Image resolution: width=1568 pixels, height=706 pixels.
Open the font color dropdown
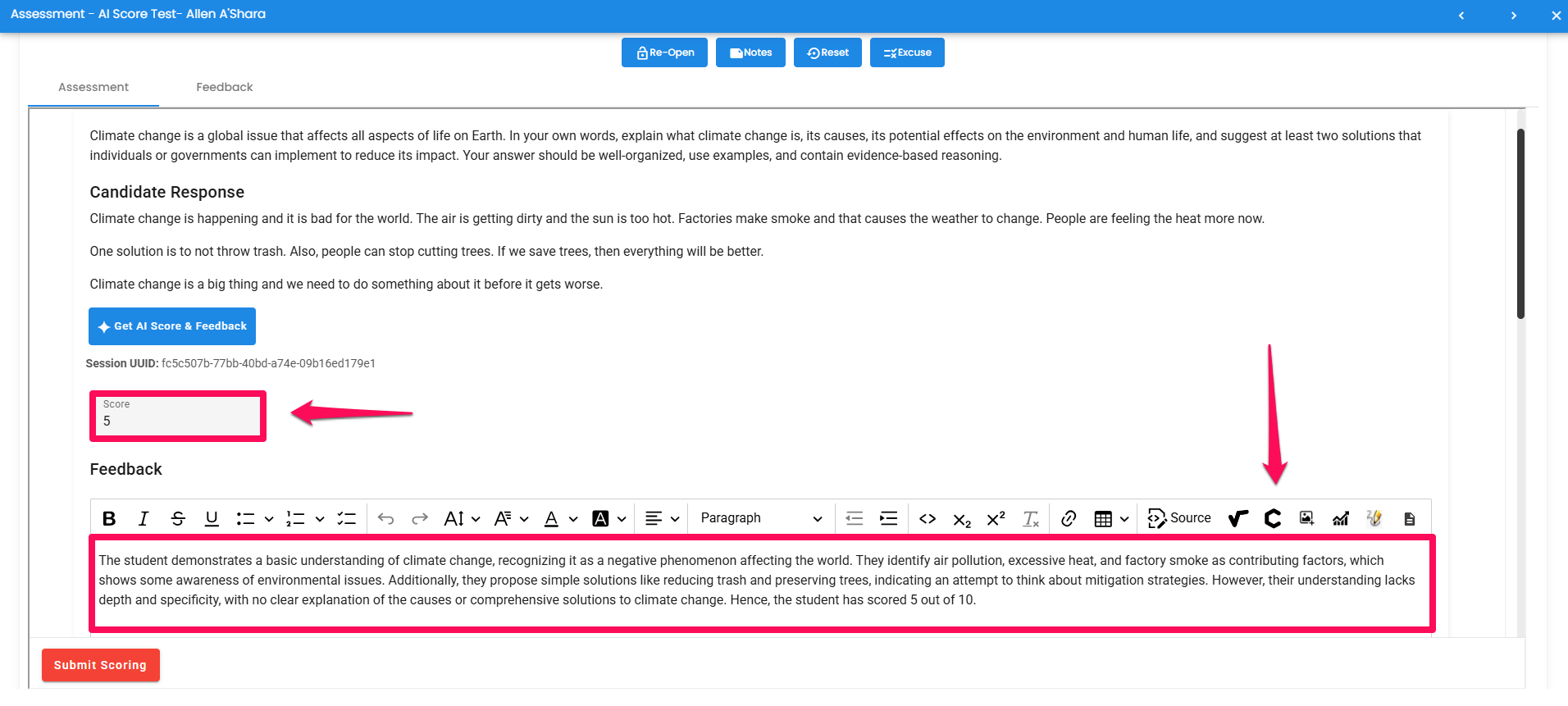tap(561, 518)
